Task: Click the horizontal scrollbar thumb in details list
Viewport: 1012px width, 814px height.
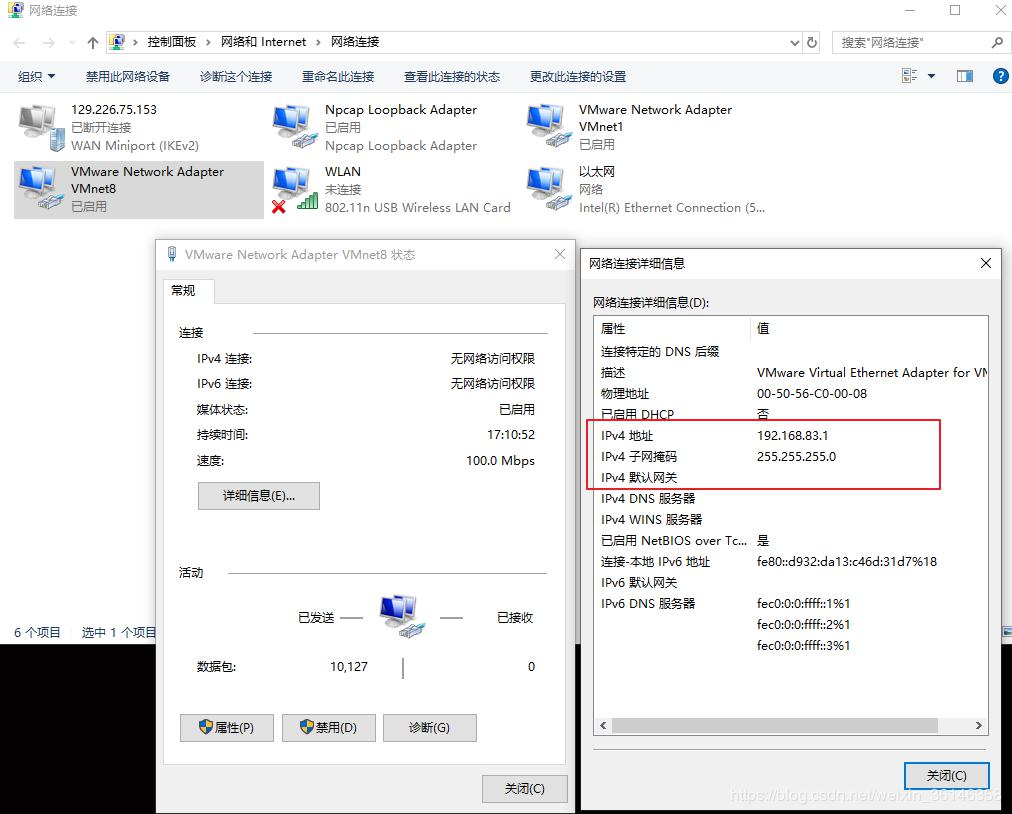Action: 774,726
